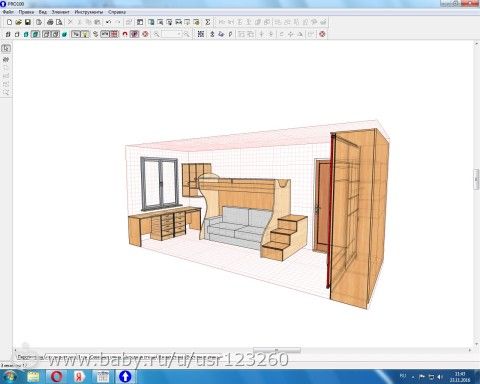Image resolution: width=480 pixels, height=384 pixels.
Task: Select the staircase steps next to the sofa
Action: pos(283,237)
